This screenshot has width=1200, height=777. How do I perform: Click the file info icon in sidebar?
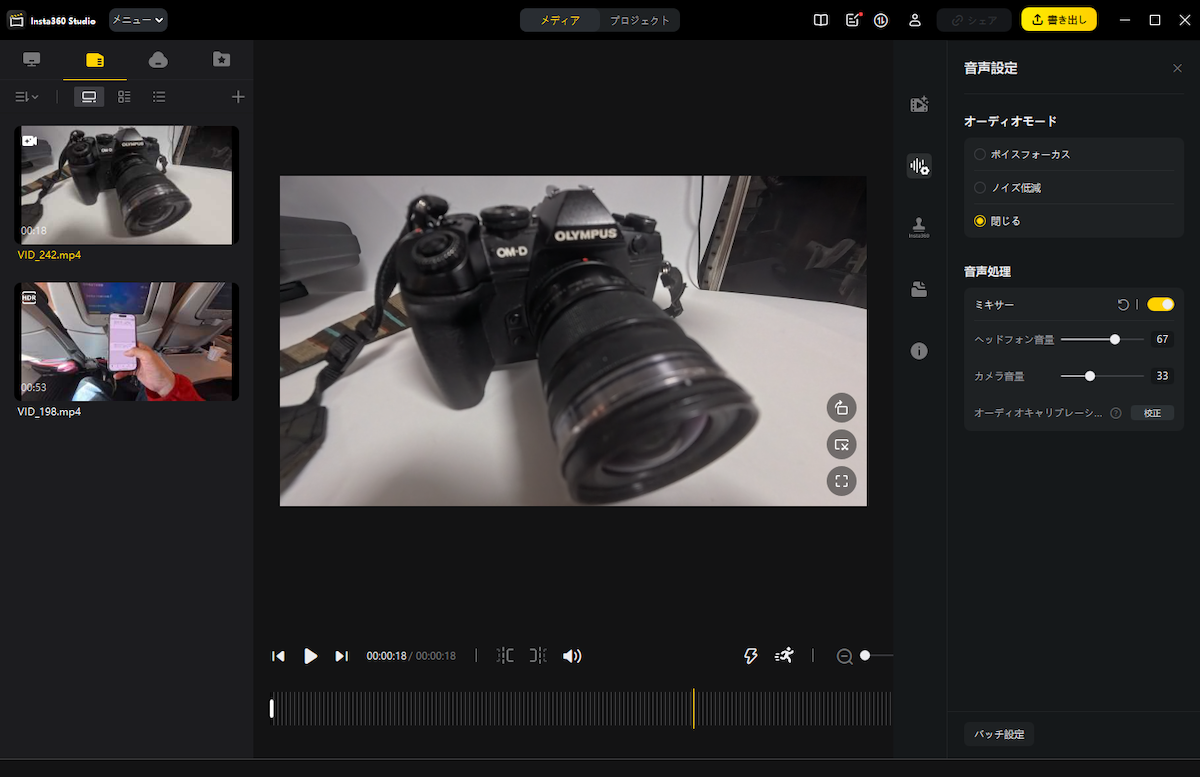(x=919, y=351)
